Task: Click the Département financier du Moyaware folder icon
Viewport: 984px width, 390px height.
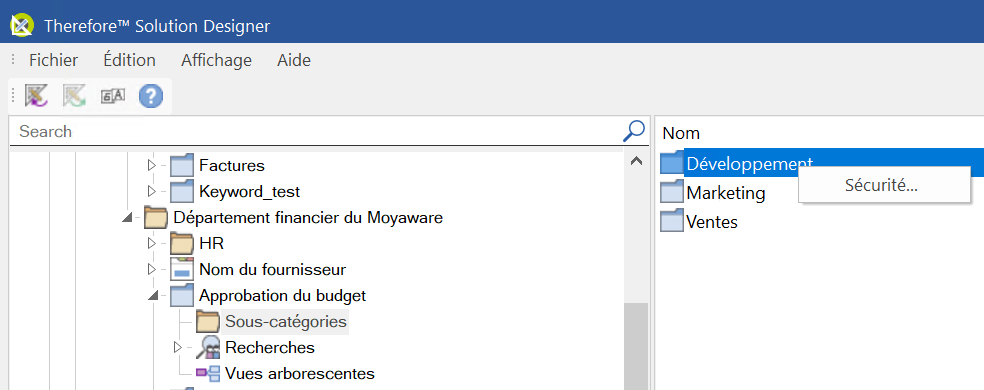Action: (x=156, y=218)
